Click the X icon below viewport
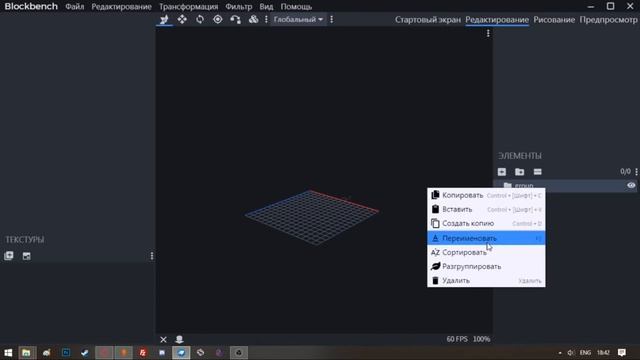 click(163, 339)
